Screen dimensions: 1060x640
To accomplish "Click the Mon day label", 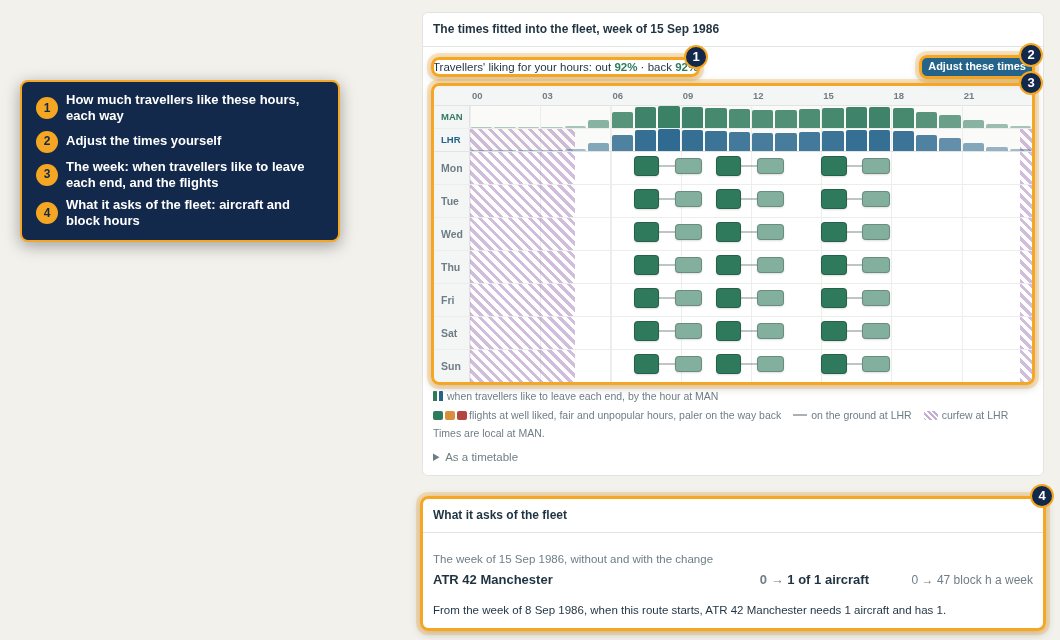I will click(x=452, y=168).
